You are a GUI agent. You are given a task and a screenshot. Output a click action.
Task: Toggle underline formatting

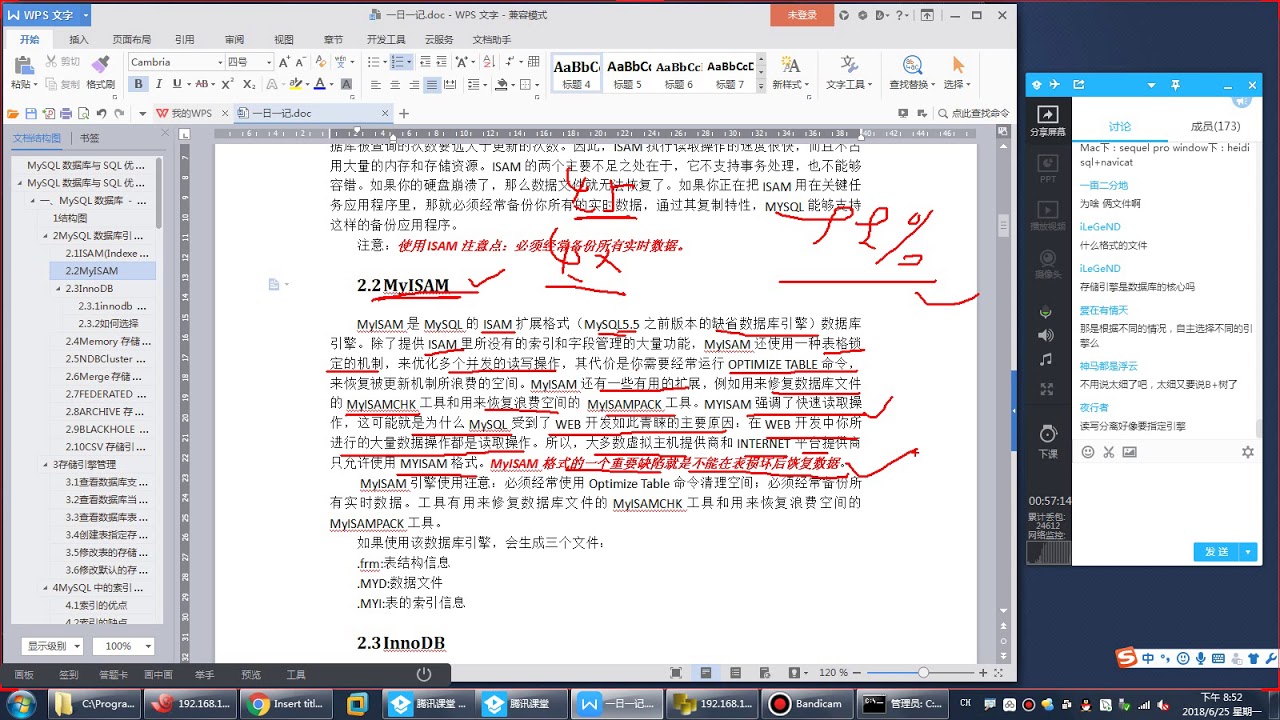click(x=177, y=84)
